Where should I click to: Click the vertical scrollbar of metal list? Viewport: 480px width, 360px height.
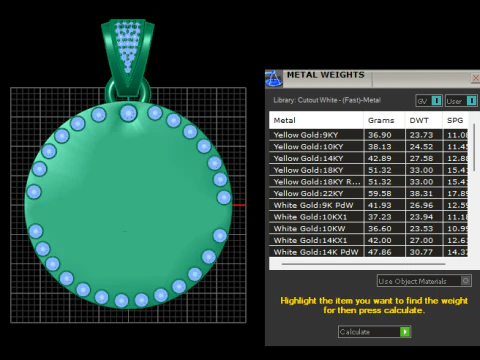(474, 147)
